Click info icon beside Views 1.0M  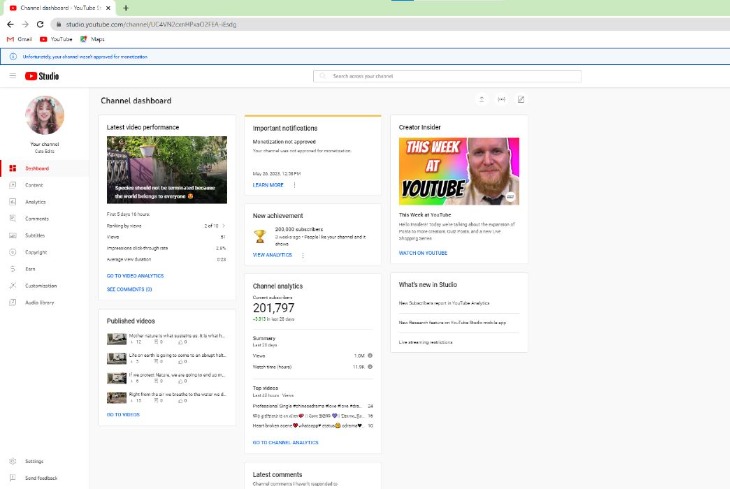[370, 355]
